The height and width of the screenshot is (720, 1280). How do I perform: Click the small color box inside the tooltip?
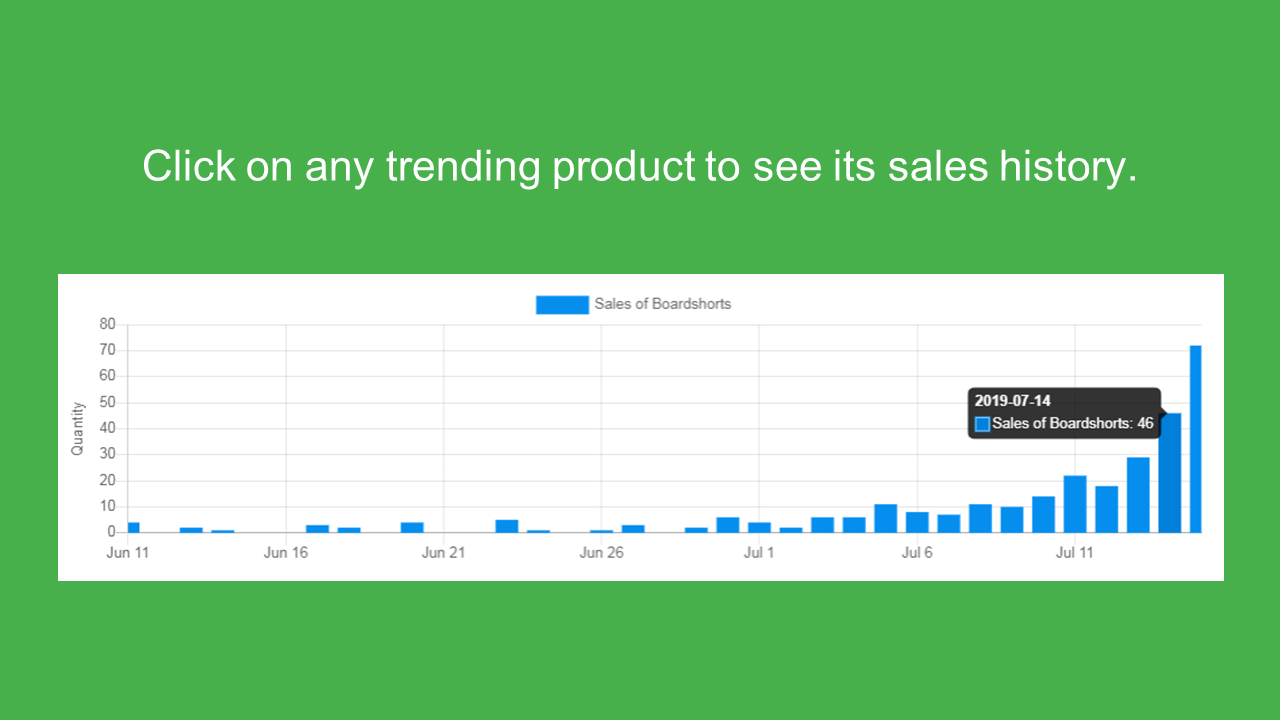(x=982, y=424)
